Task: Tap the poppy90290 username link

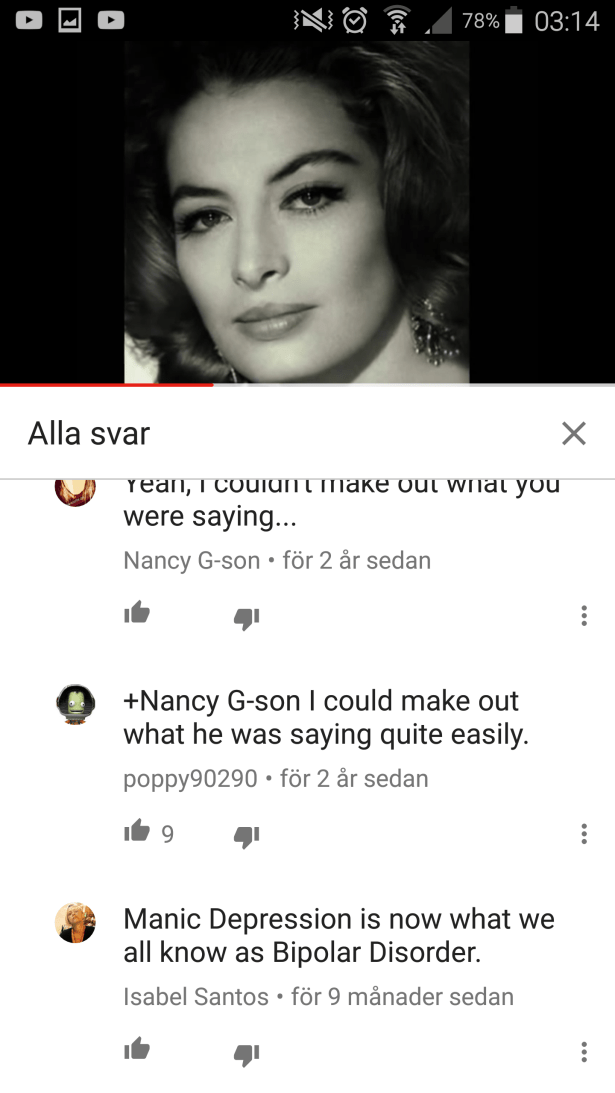Action: 190,779
